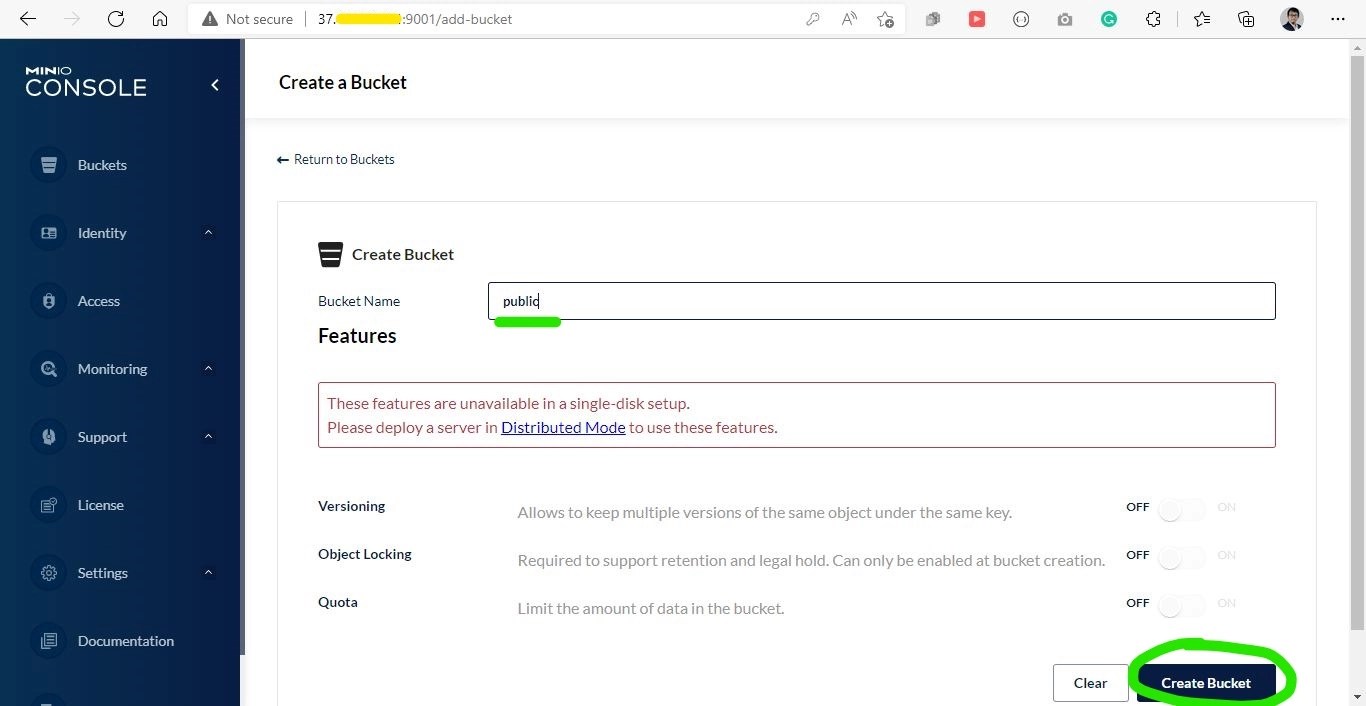Open the Monitoring menu item
The width and height of the screenshot is (1366, 706).
tap(112, 368)
